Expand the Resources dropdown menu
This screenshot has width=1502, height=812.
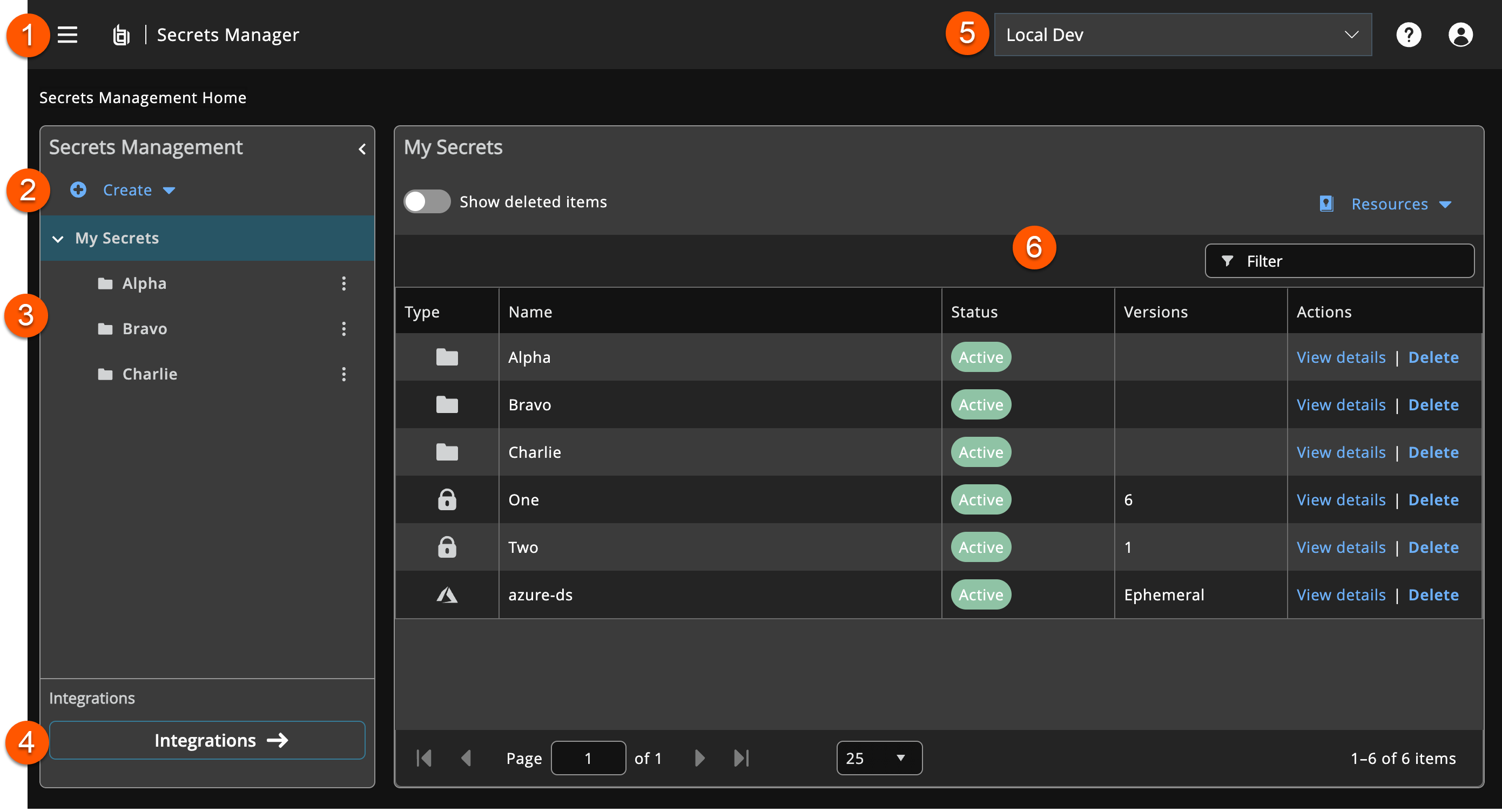point(1445,205)
